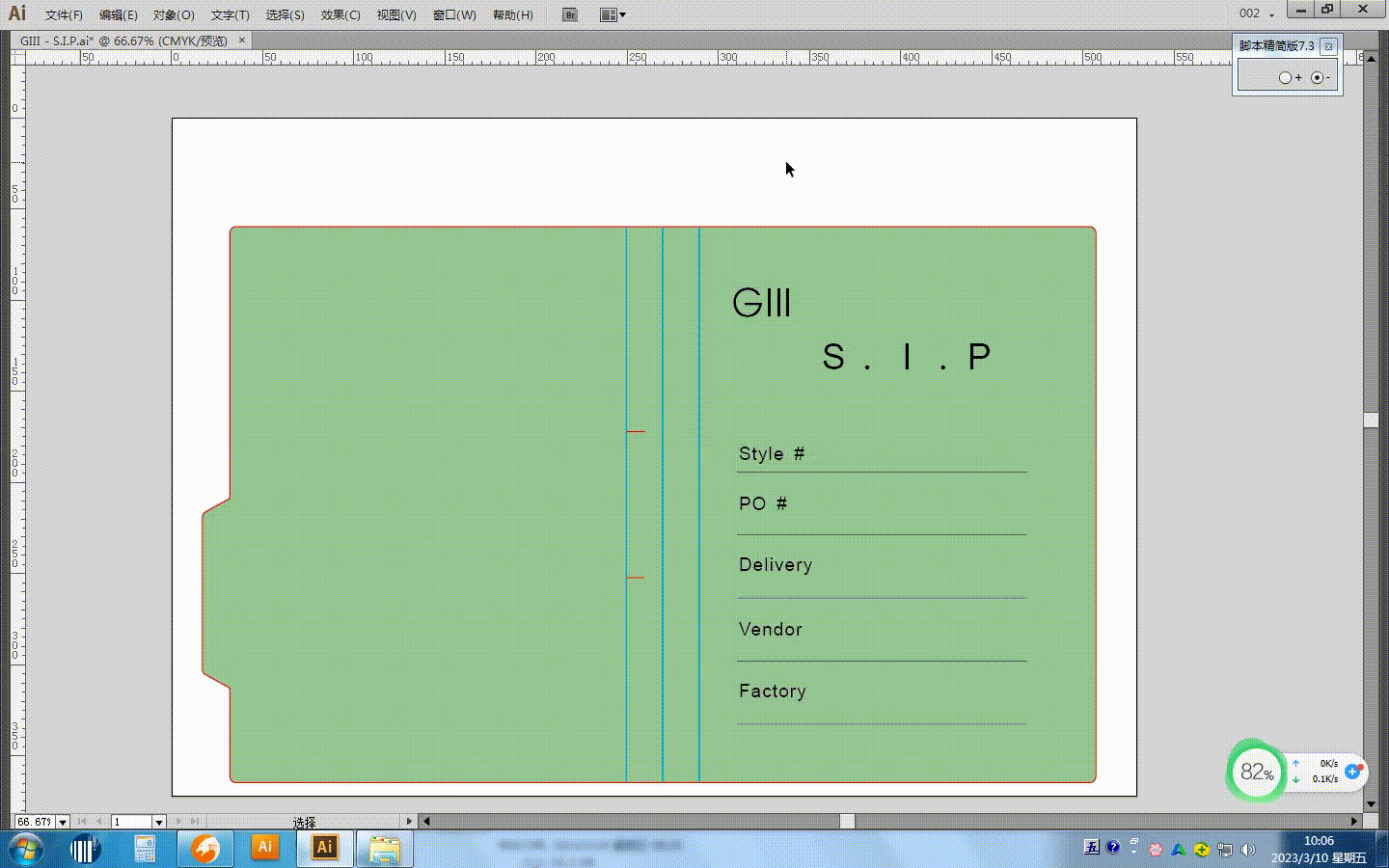Click the horizontal scrollbar left arrow
The height and width of the screenshot is (868, 1389).
[x=426, y=822]
